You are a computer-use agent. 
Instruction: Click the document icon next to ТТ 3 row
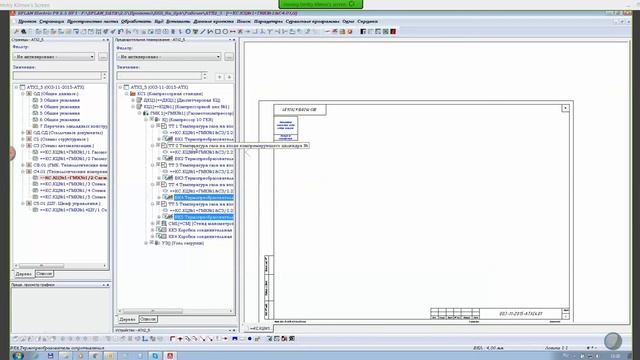(164, 165)
